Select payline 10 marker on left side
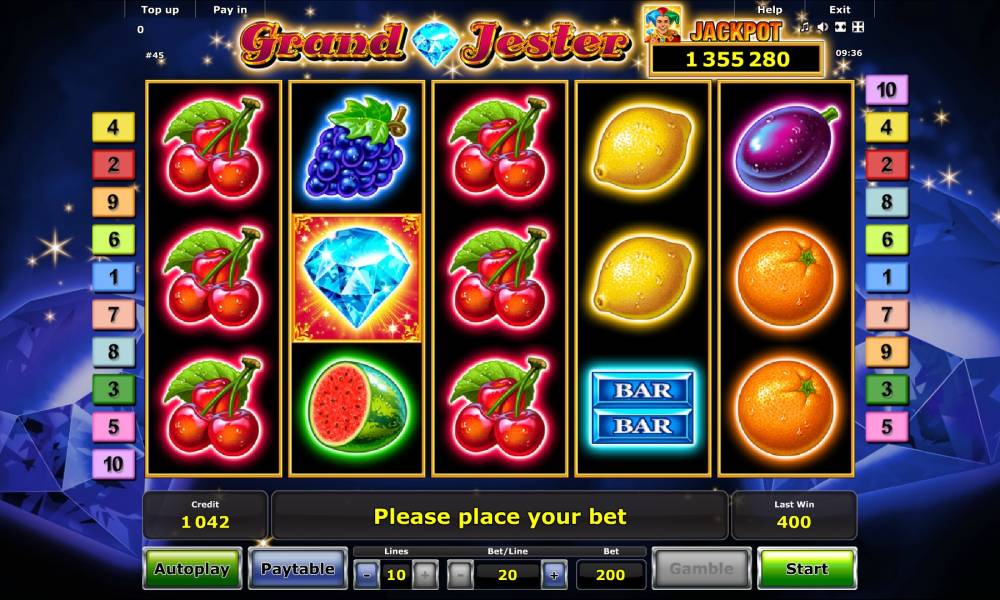This screenshot has width=1000, height=600. (x=114, y=464)
